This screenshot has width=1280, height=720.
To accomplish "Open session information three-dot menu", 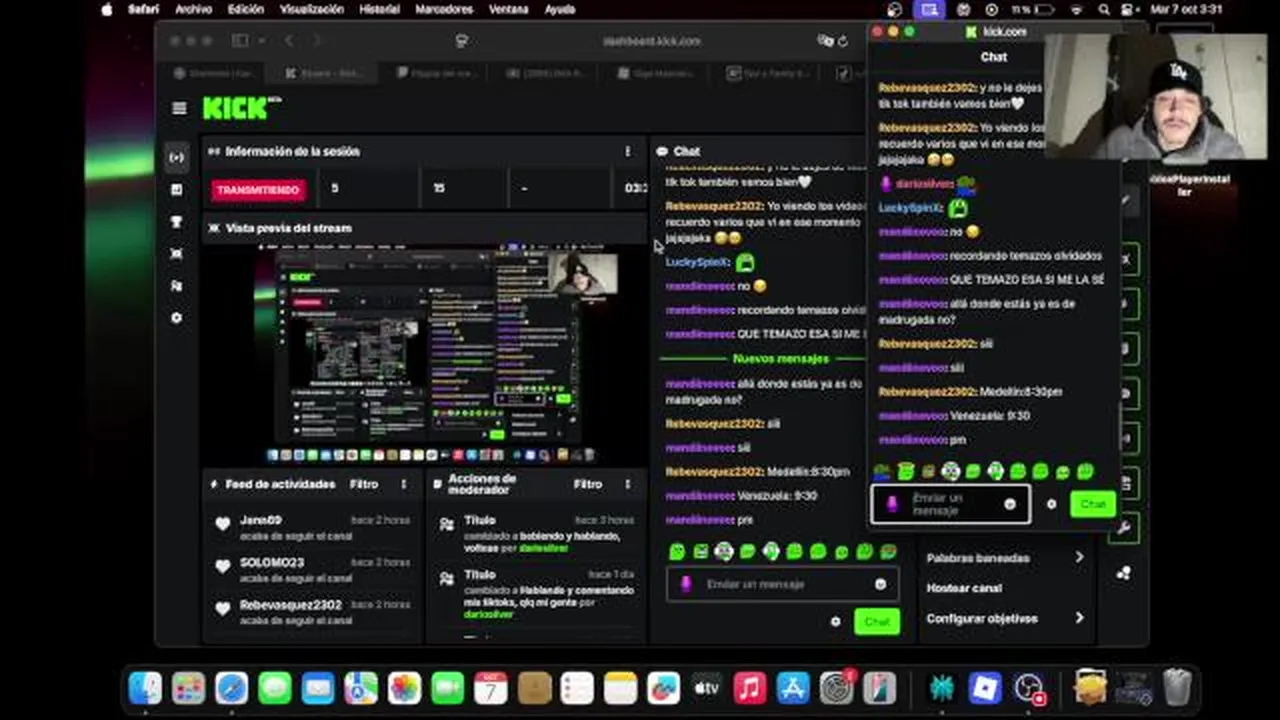I will pyautogui.click(x=628, y=151).
